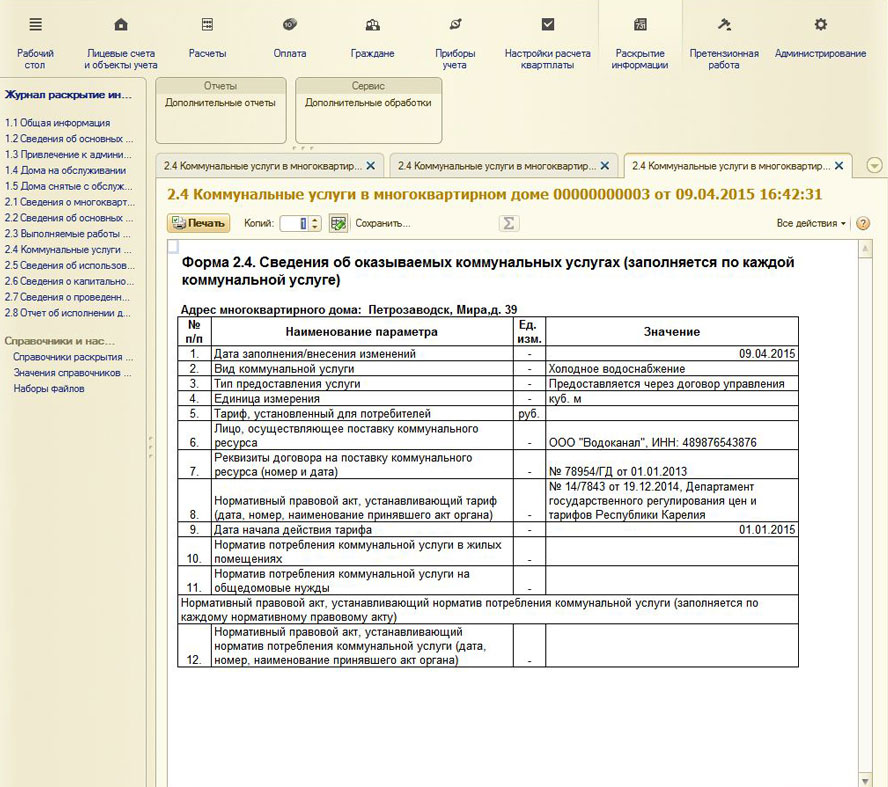Screen dimensions: 888x787
Task: Click Сохранить... button
Action: pyautogui.click(x=382, y=223)
